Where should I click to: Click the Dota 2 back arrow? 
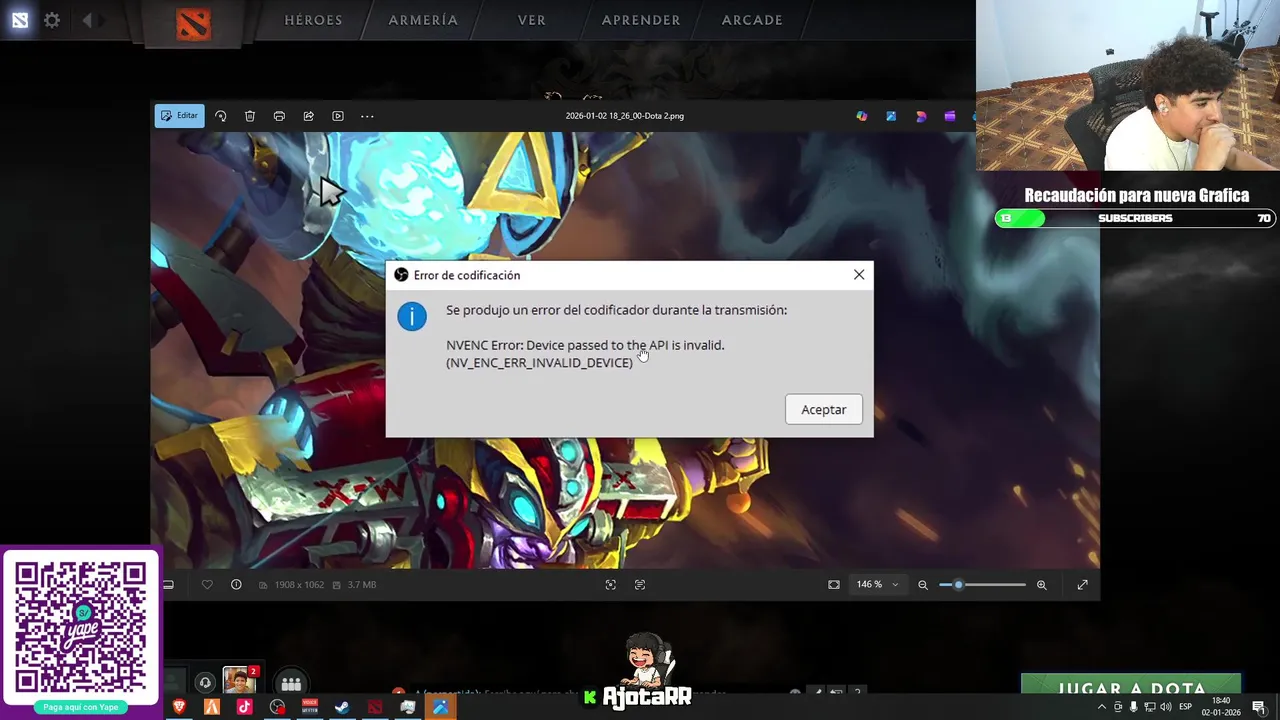tap(87, 20)
